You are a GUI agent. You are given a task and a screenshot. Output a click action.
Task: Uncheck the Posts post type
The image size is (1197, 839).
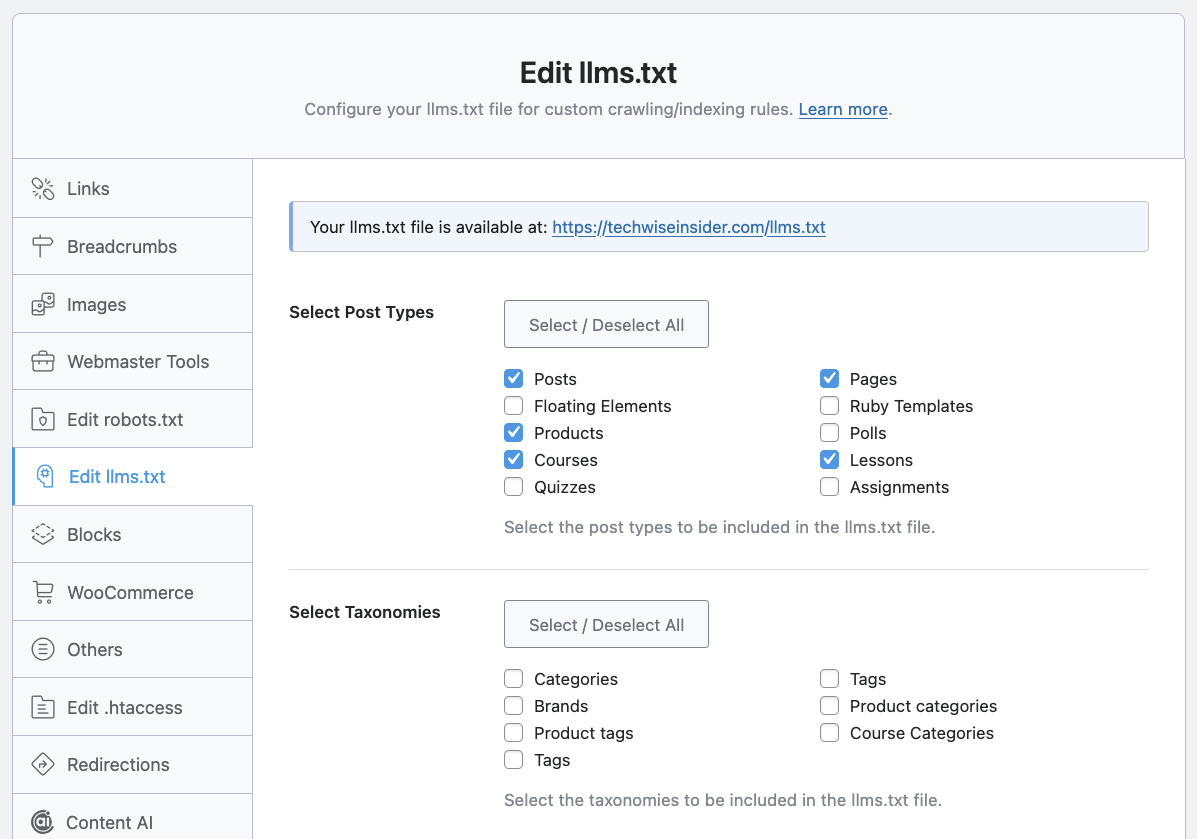tap(513, 378)
